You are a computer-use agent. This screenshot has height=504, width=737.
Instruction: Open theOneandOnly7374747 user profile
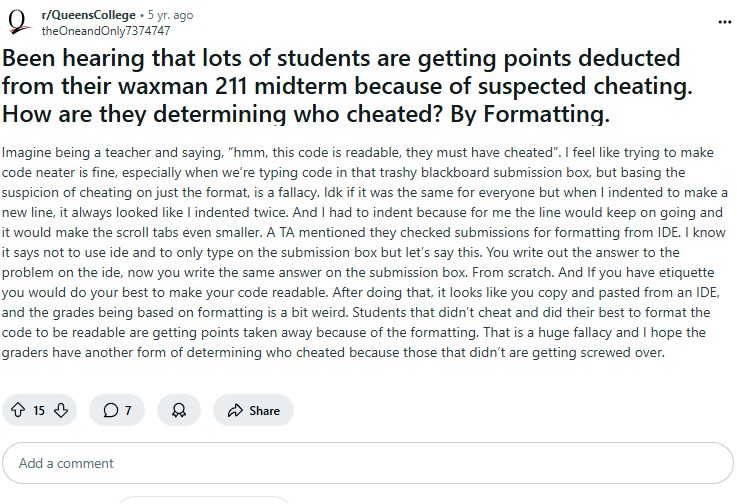(x=106, y=31)
